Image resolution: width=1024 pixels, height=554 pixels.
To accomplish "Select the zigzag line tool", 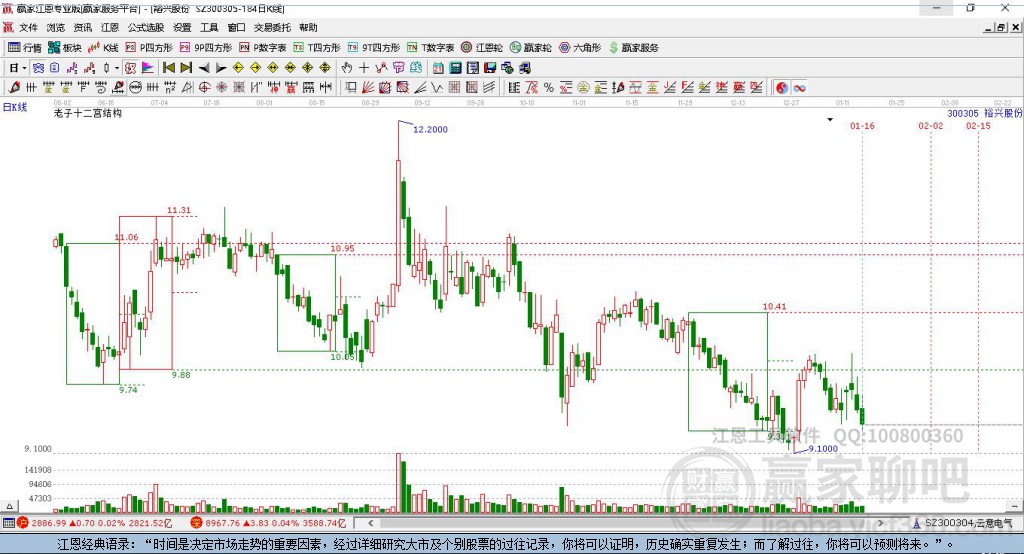I will pyautogui.click(x=438, y=88).
